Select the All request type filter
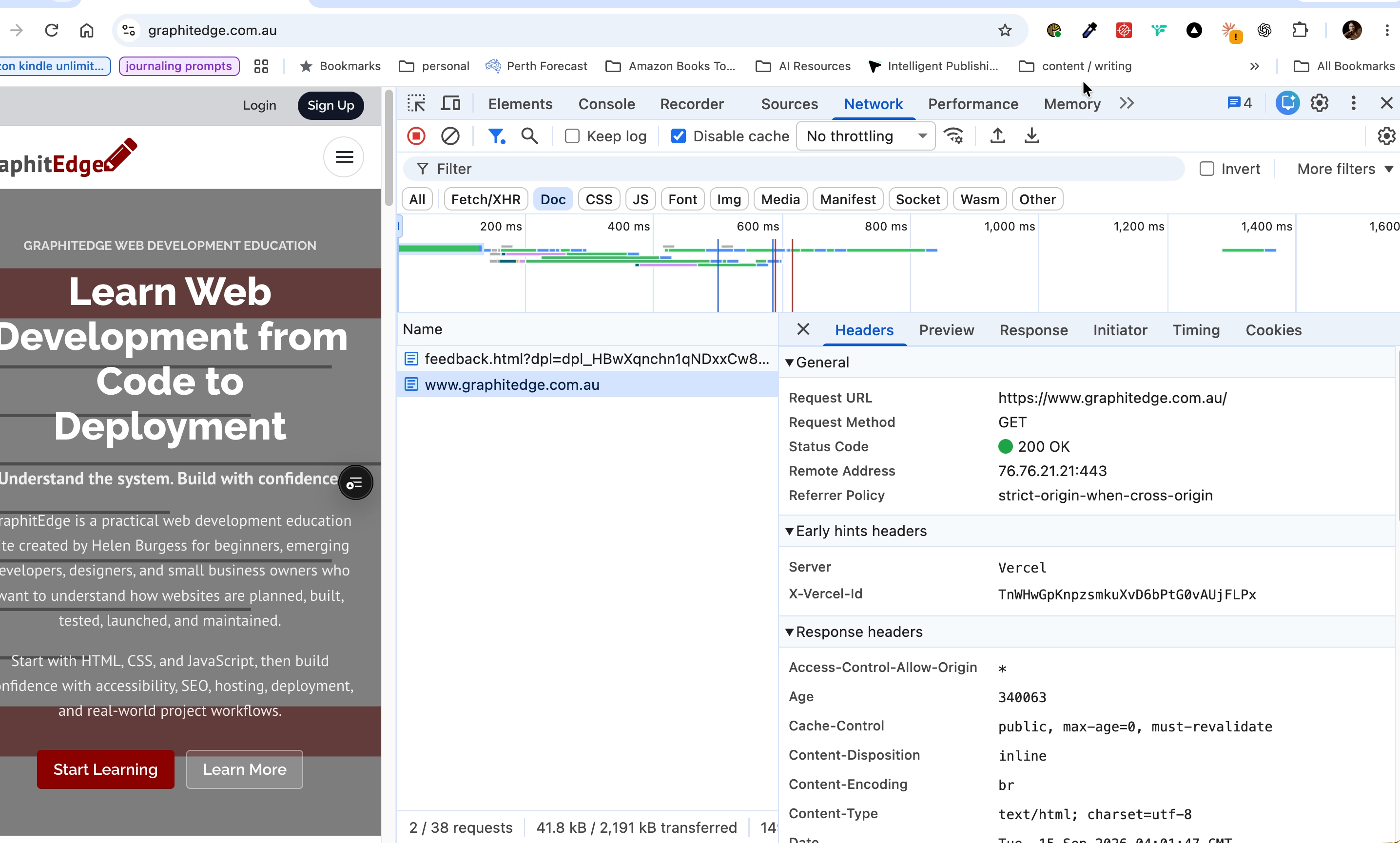1400x843 pixels. tap(417, 199)
